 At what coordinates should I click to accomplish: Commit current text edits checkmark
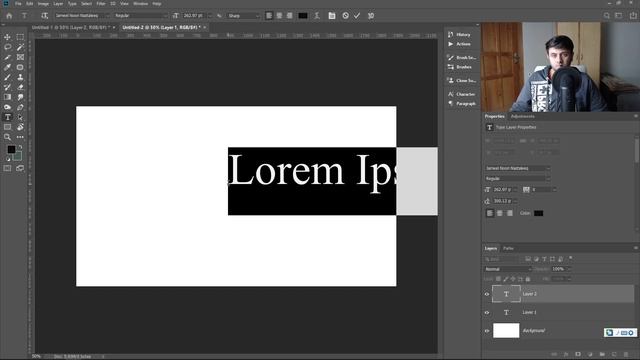[357, 16]
